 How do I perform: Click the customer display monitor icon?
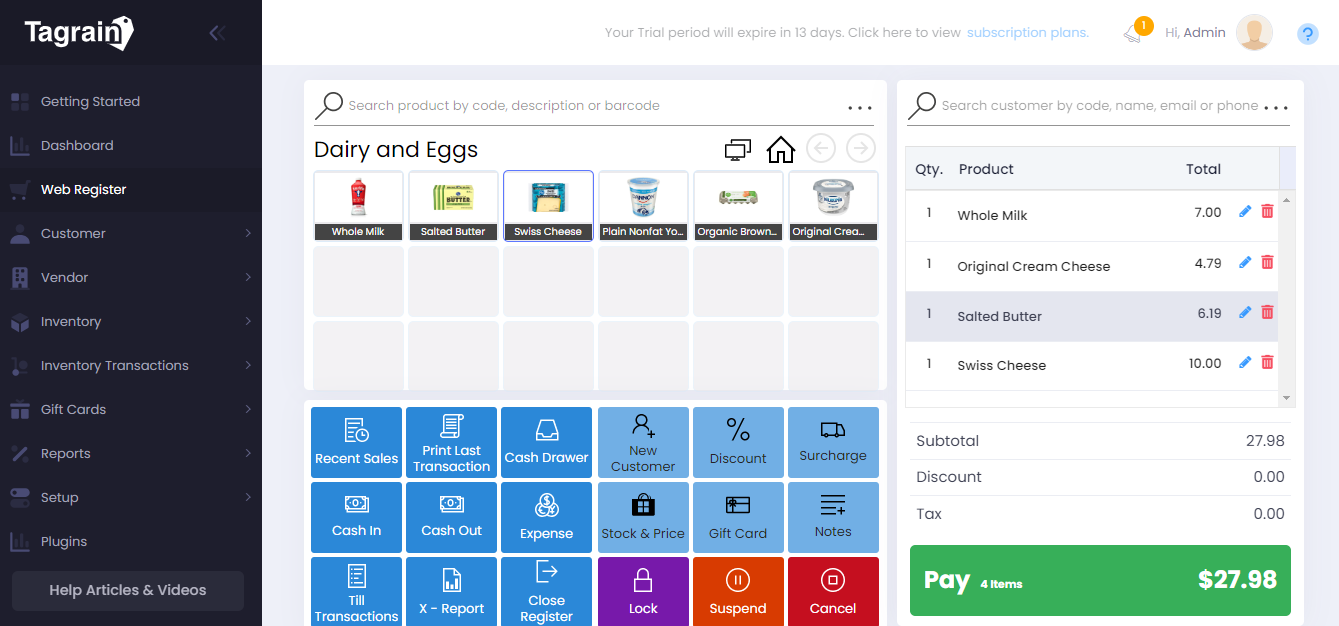pyautogui.click(x=738, y=149)
